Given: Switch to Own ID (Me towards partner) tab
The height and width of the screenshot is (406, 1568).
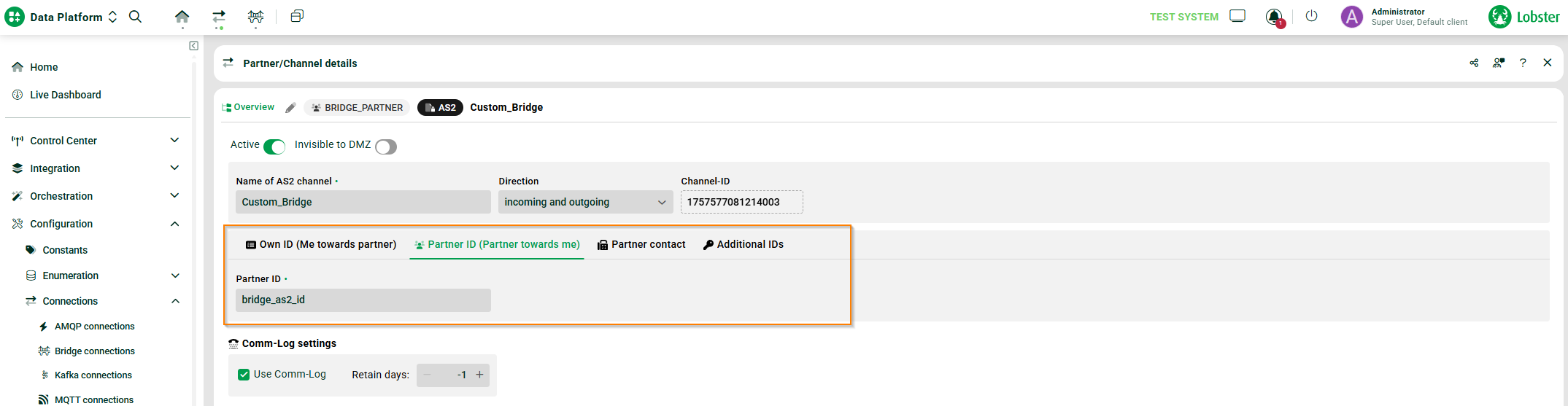Looking at the screenshot, I should click(321, 244).
